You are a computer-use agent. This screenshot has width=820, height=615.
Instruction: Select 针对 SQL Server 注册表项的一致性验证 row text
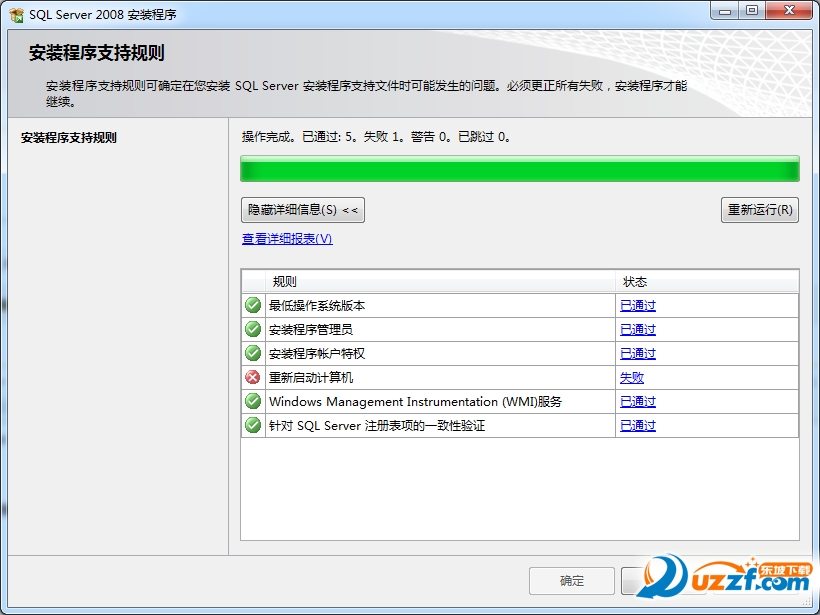pyautogui.click(x=377, y=426)
